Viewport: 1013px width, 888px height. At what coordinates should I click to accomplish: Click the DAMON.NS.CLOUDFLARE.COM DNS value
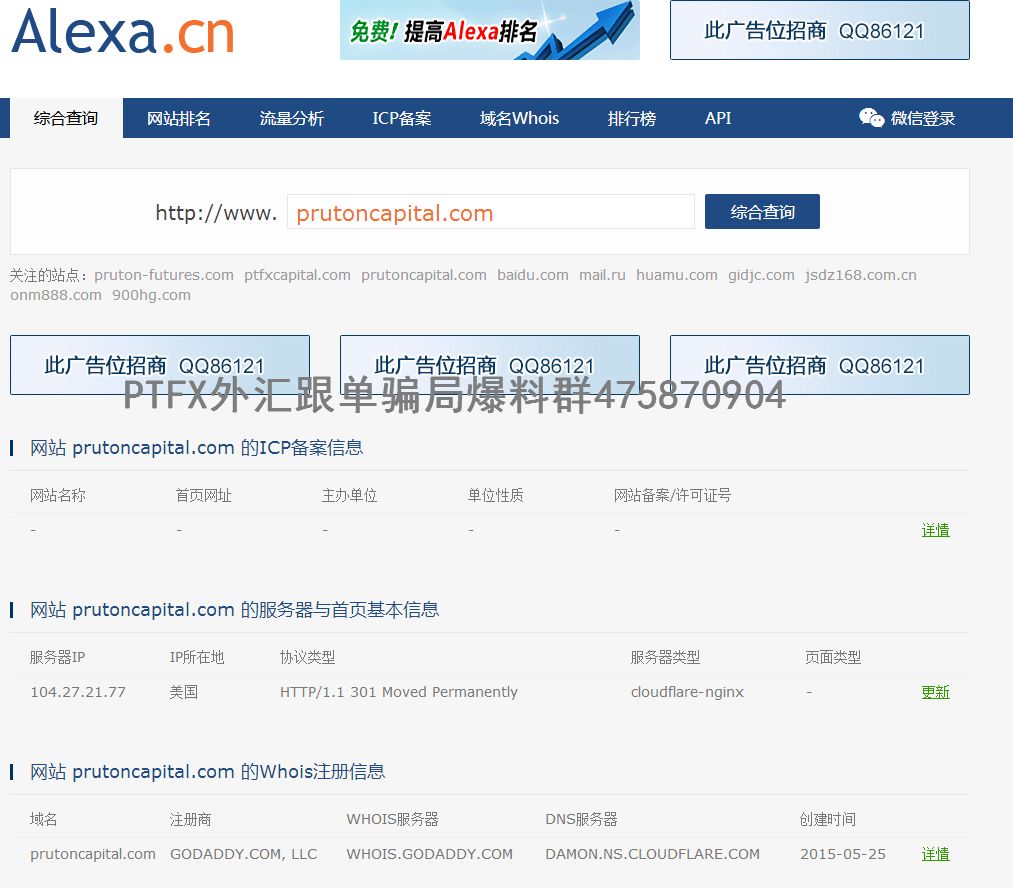coord(653,854)
